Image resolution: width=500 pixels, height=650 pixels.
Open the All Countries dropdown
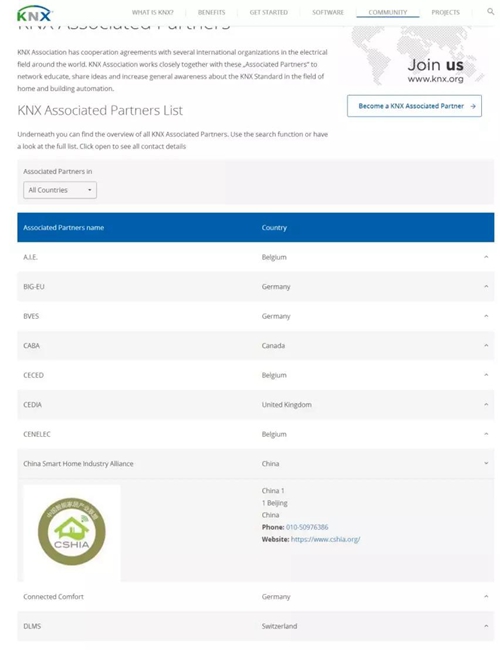tap(60, 190)
